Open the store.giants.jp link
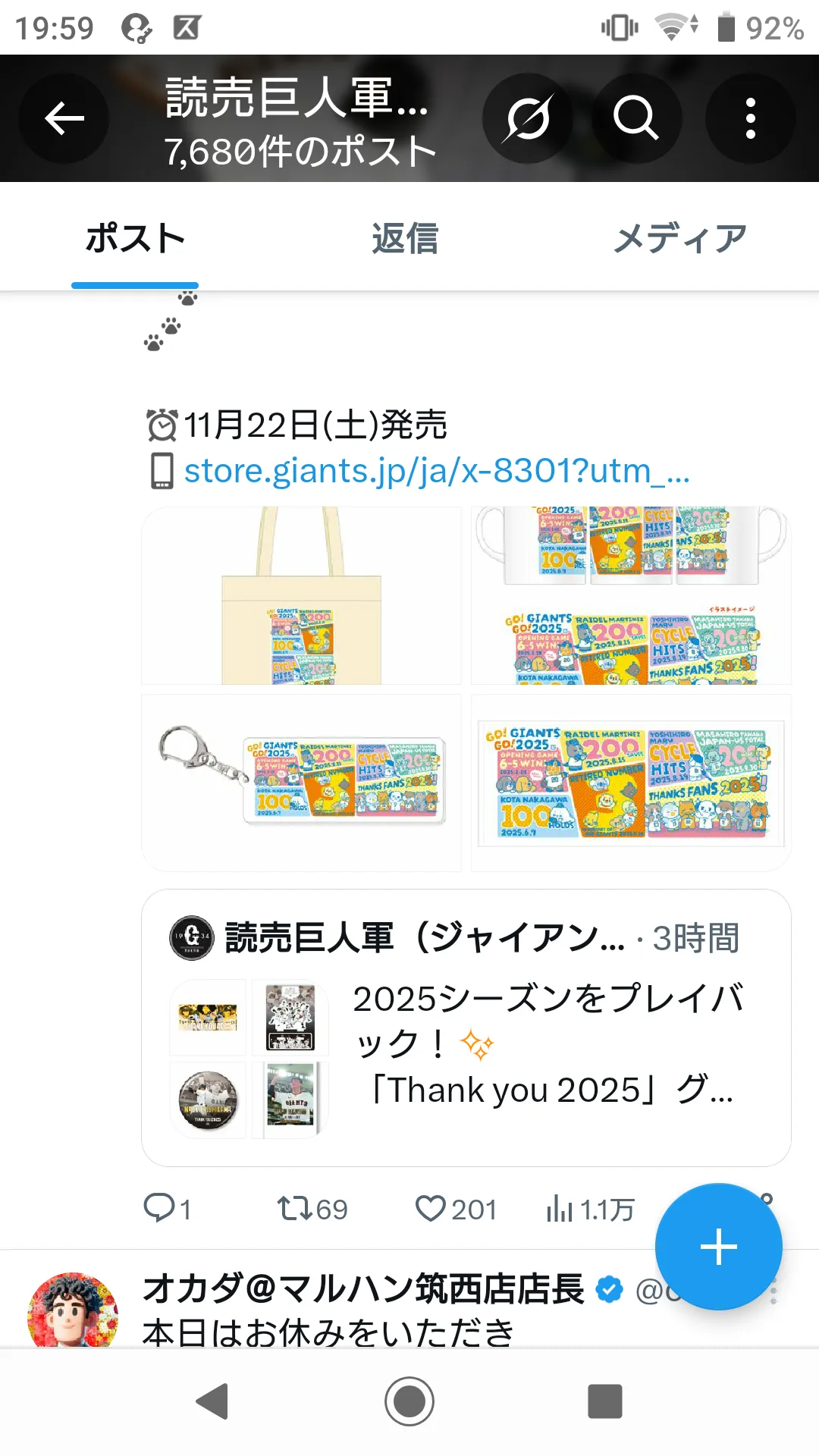The image size is (819, 1456). click(x=437, y=470)
